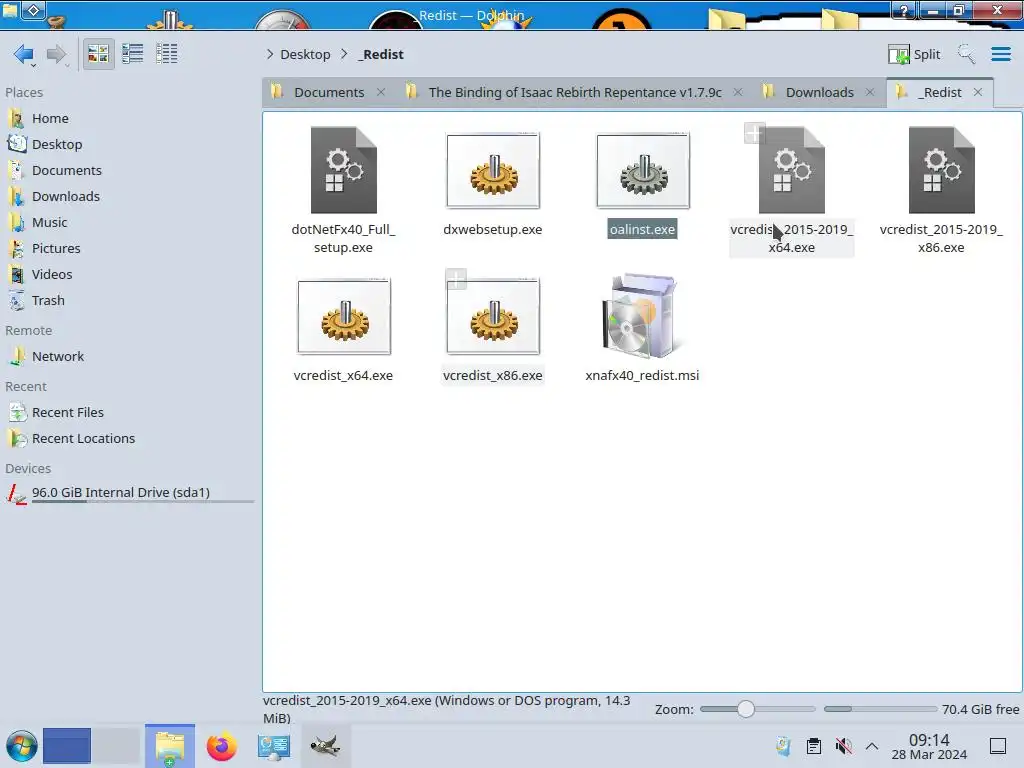Expand hidden system tray icons
This screenshot has height=768, width=1024.
click(x=872, y=746)
